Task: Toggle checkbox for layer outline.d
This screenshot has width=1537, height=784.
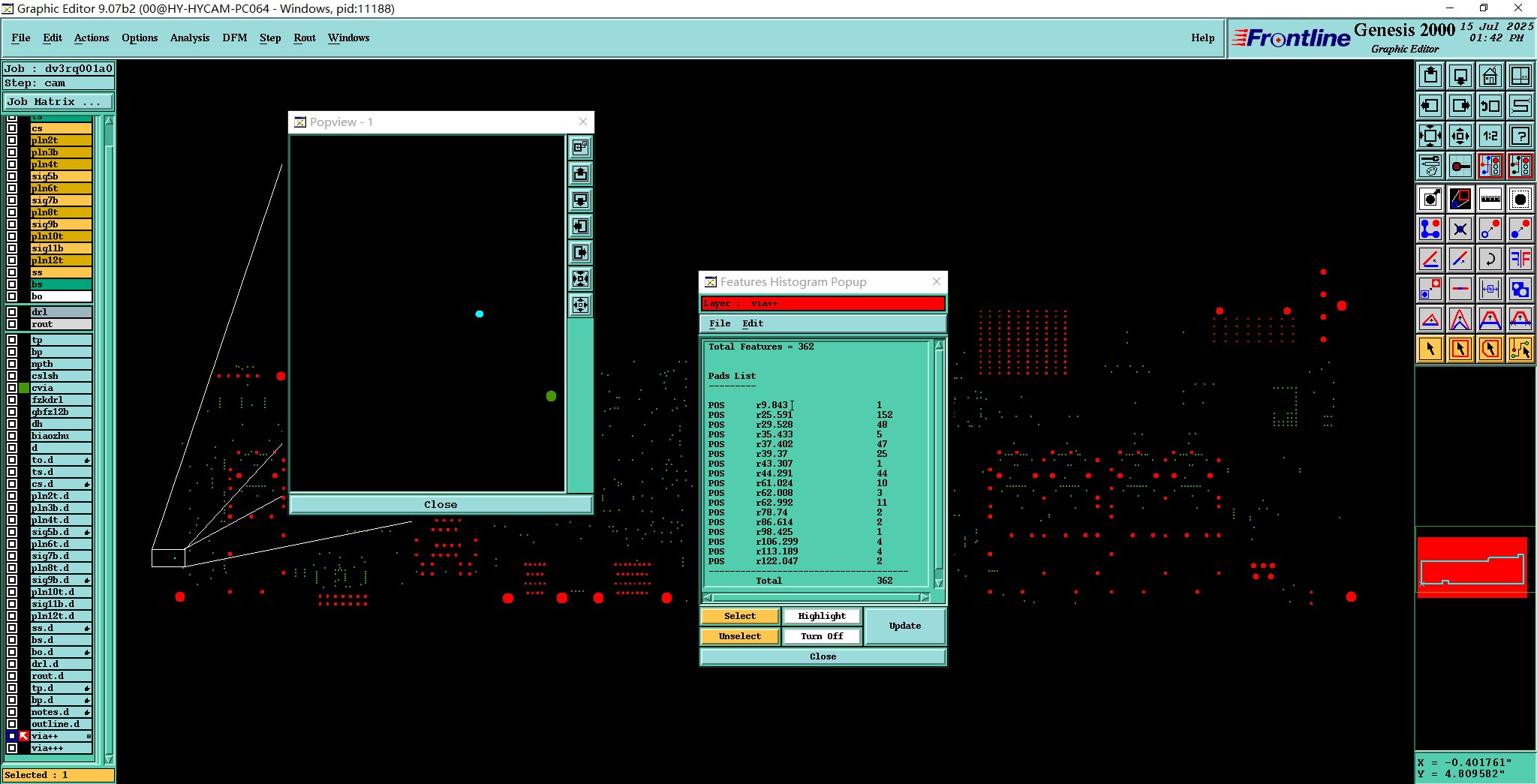Action: point(12,724)
